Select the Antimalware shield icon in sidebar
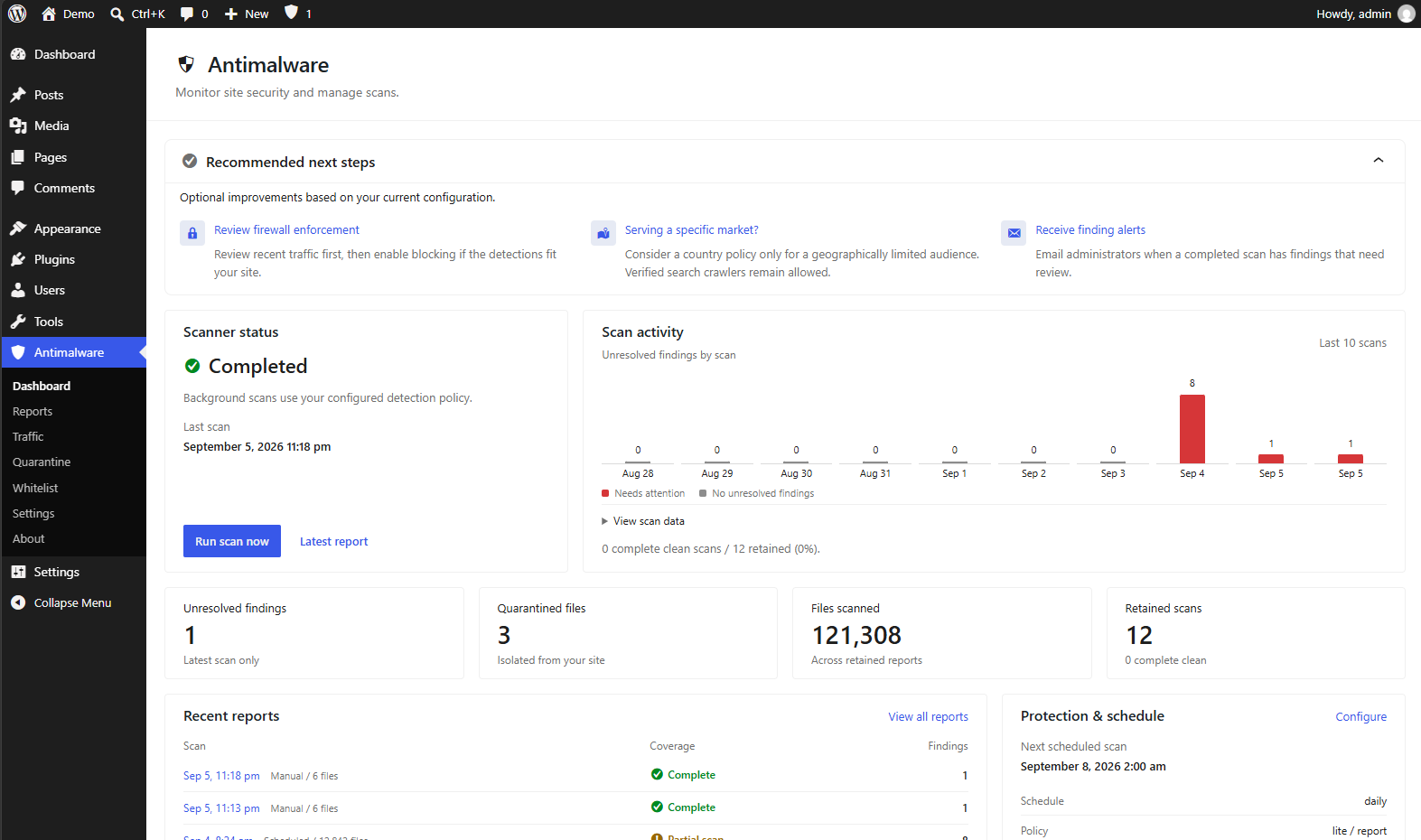 point(18,352)
